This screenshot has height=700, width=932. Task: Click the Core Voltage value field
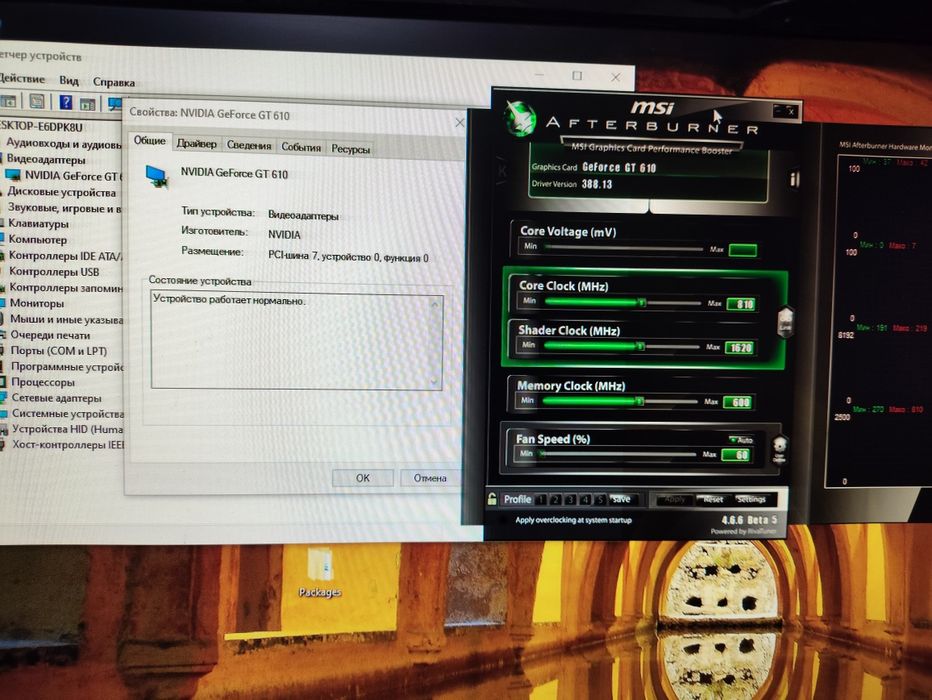click(x=743, y=250)
